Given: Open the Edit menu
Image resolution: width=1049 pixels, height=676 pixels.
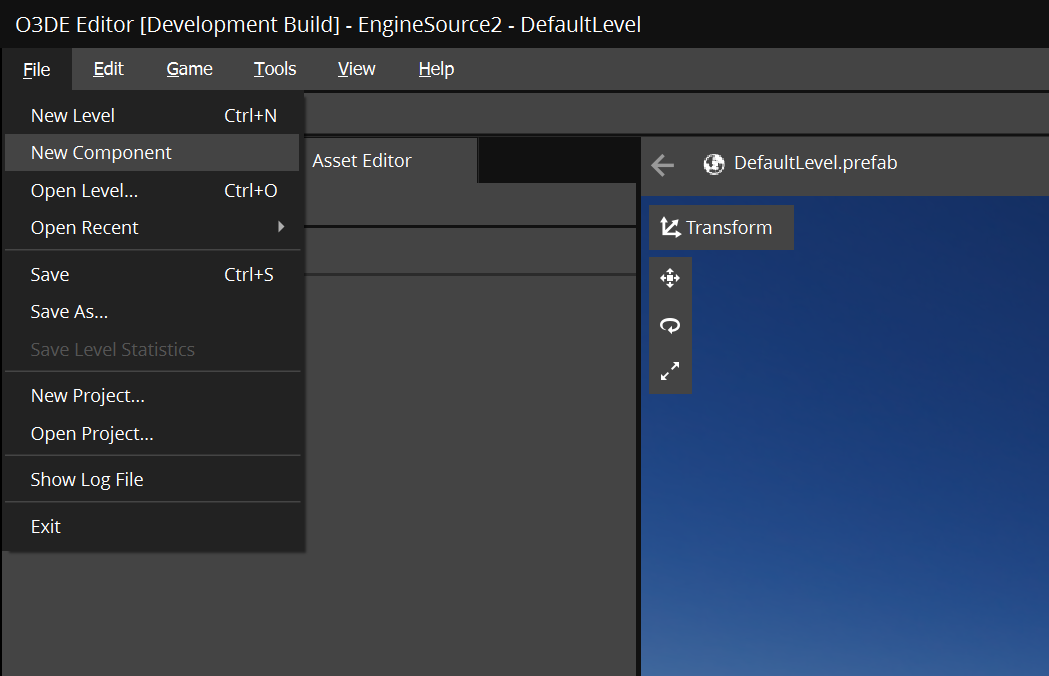Looking at the screenshot, I should click(x=108, y=69).
